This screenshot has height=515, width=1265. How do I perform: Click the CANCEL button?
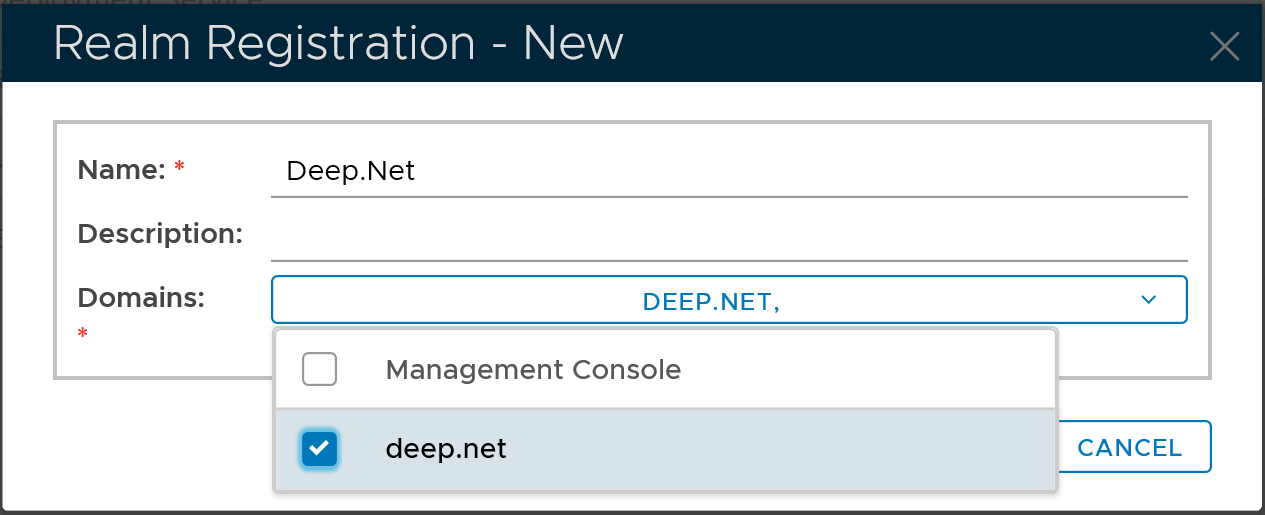(1130, 447)
